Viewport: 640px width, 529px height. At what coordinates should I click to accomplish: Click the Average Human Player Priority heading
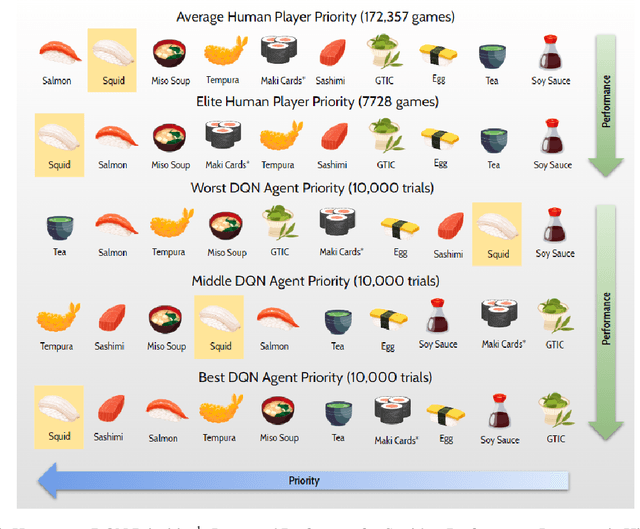click(316, 17)
